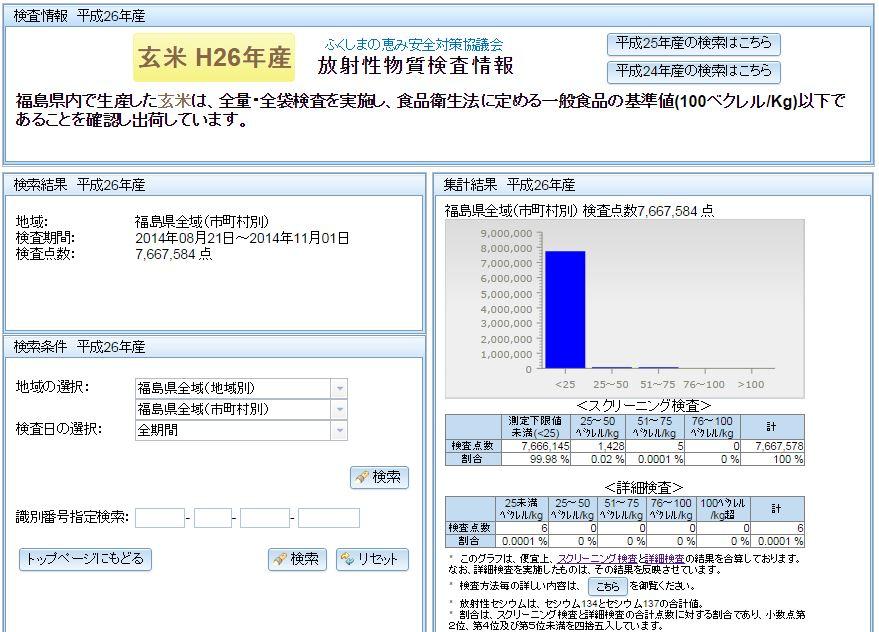Screen dimensions: 879x632
Task: Focus the third identification number field
Action: click(265, 518)
